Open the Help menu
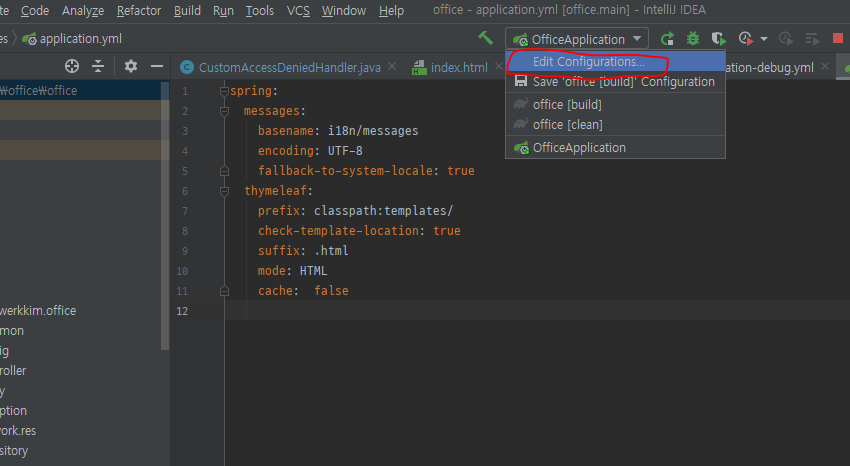850x466 pixels. (x=391, y=10)
